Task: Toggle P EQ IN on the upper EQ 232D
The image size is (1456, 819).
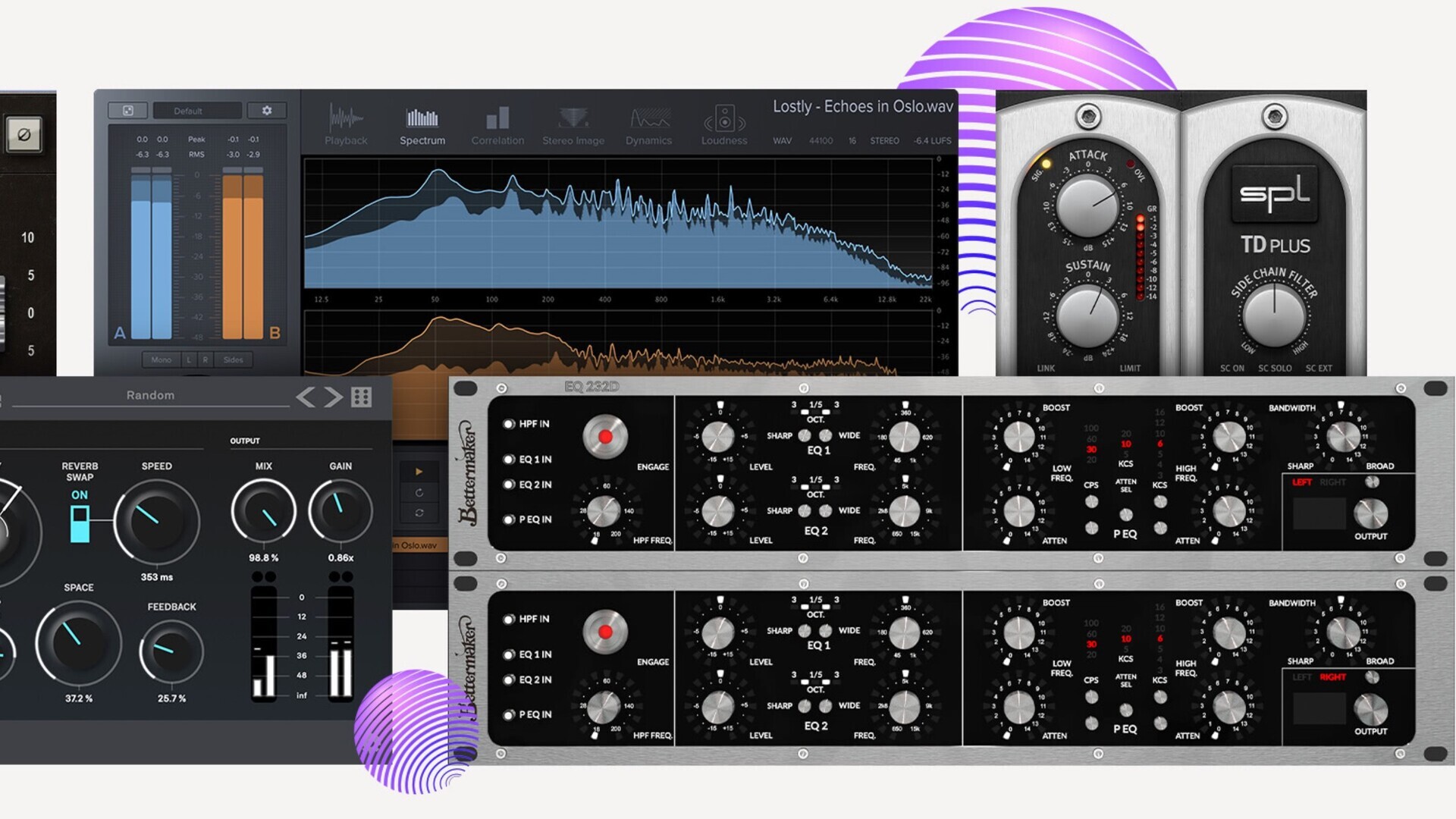Action: click(x=509, y=519)
